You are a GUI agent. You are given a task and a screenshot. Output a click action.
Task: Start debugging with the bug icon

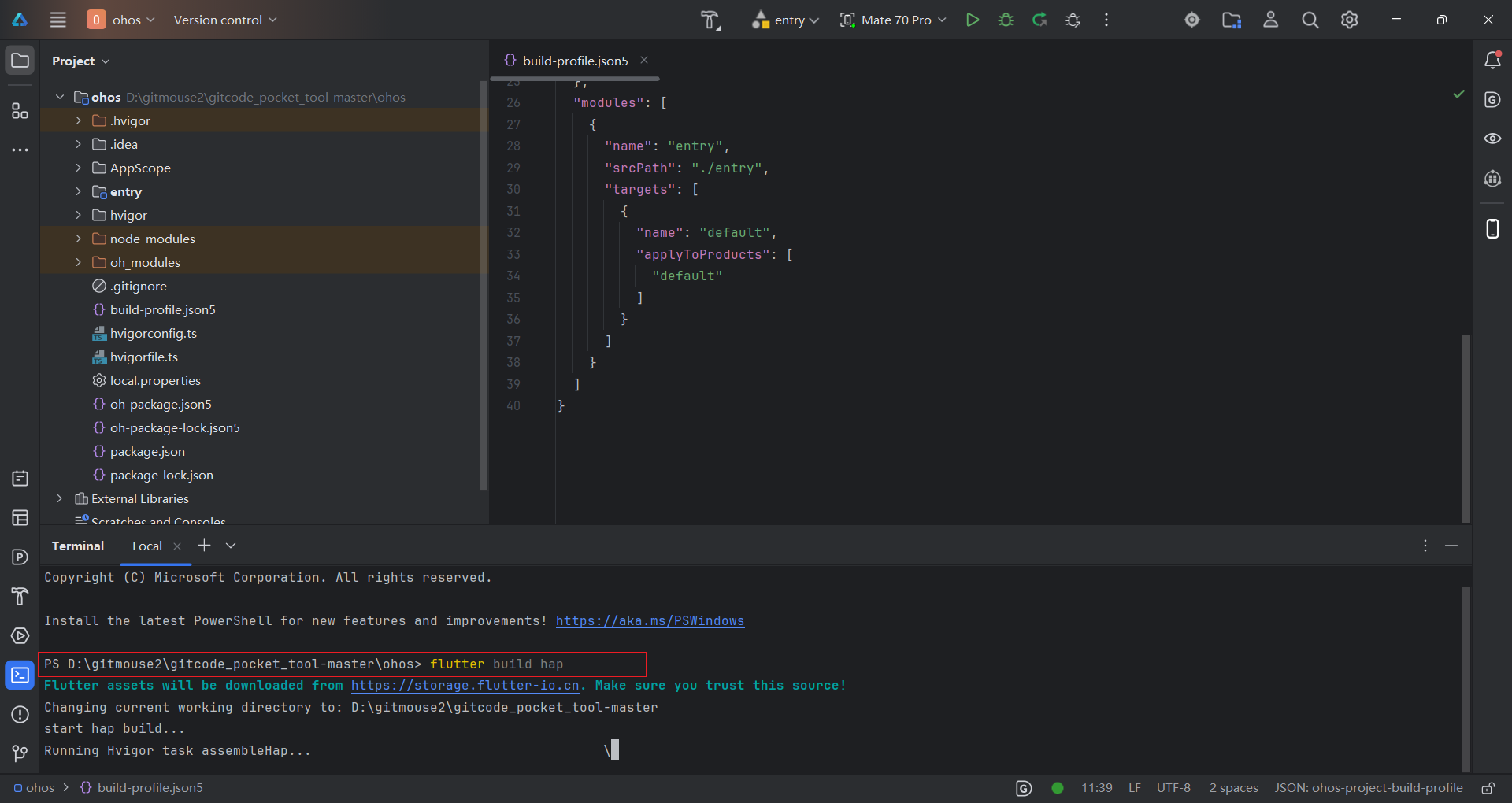click(1006, 20)
